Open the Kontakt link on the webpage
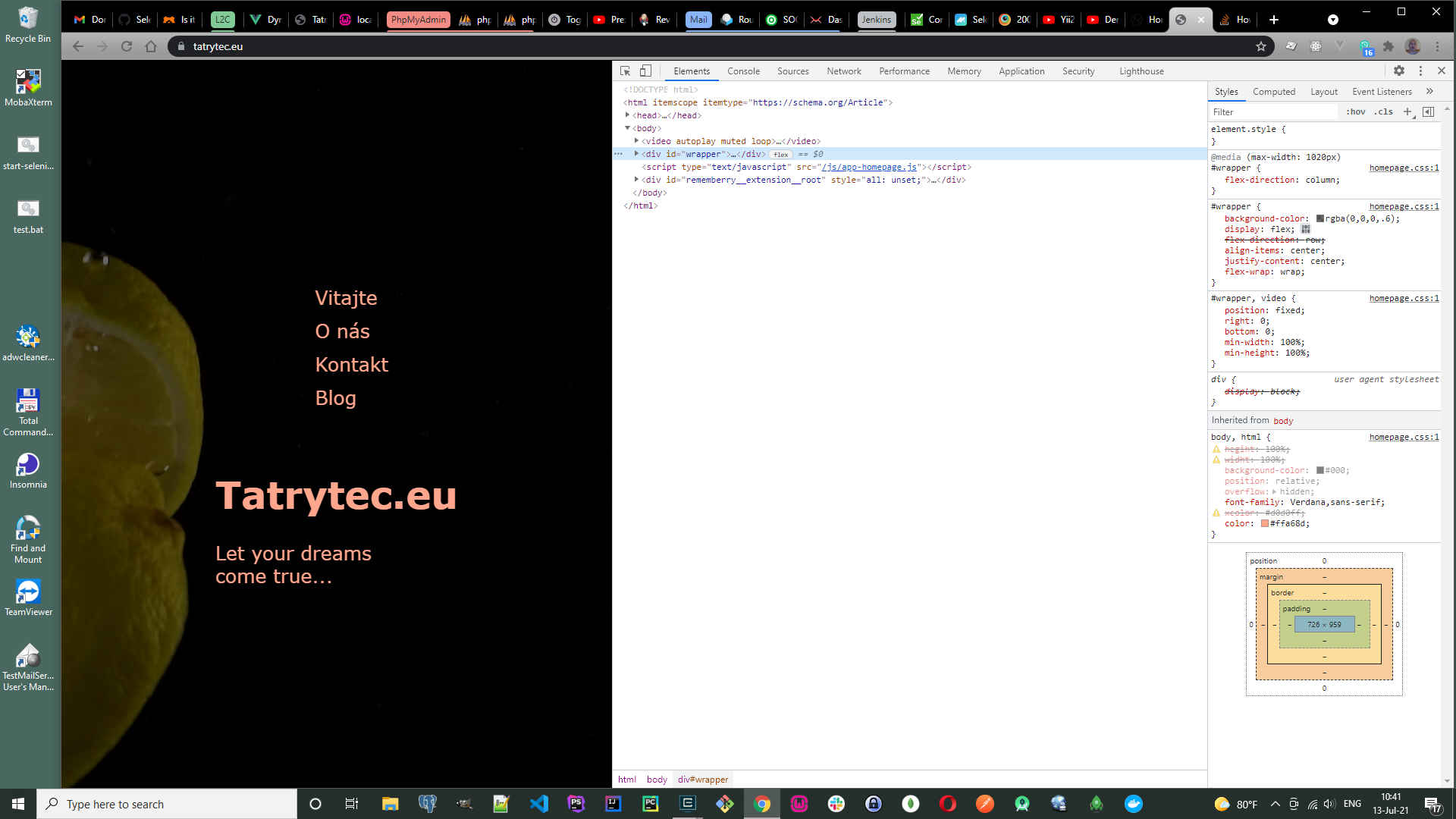This screenshot has width=1456, height=819. [351, 365]
